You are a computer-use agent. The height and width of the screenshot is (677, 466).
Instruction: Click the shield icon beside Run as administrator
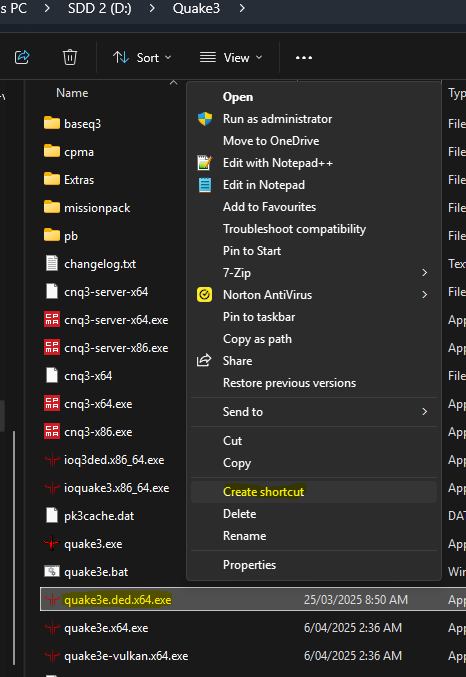tap(205, 119)
